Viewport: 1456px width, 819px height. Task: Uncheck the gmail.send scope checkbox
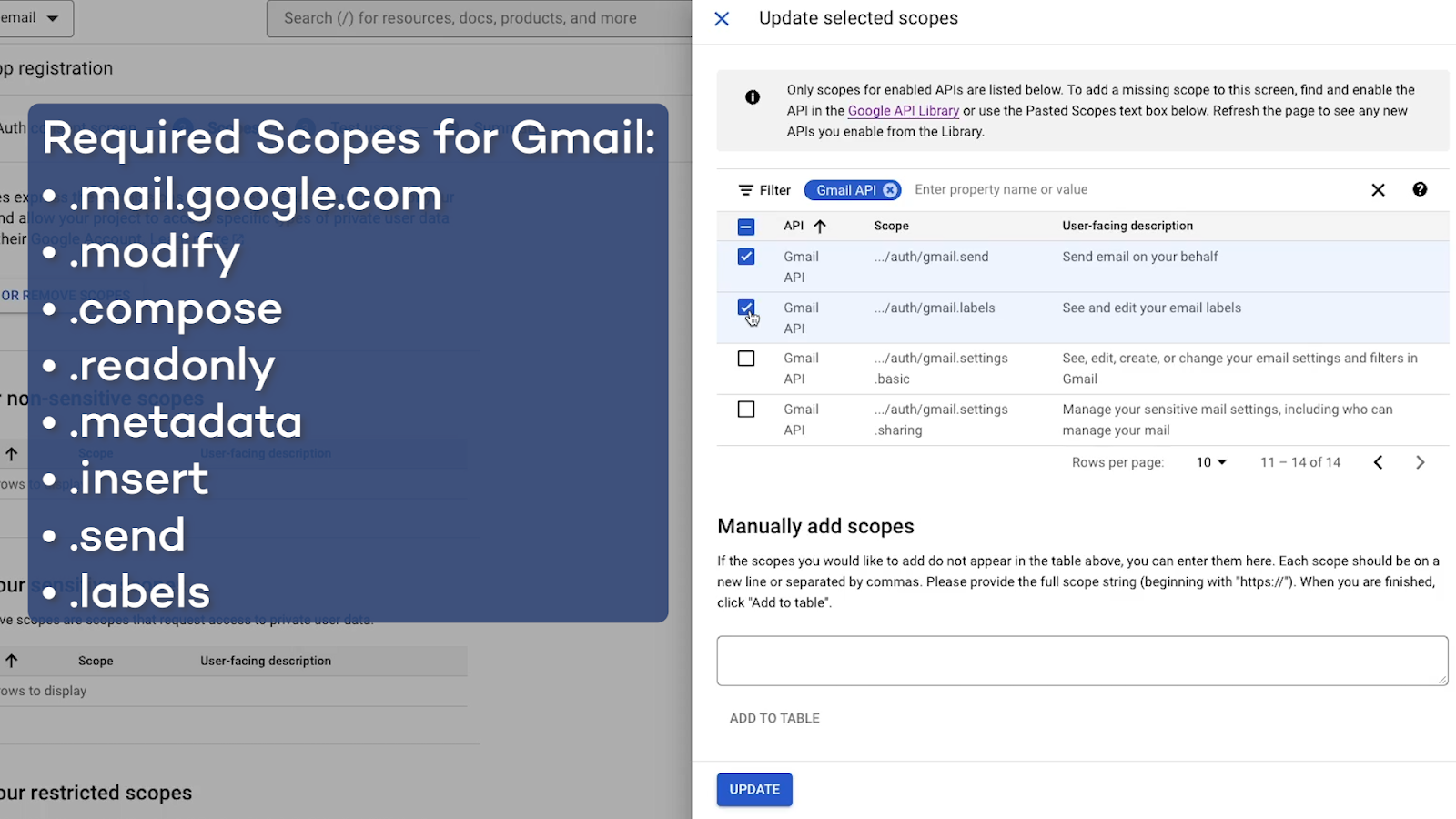tap(746, 257)
